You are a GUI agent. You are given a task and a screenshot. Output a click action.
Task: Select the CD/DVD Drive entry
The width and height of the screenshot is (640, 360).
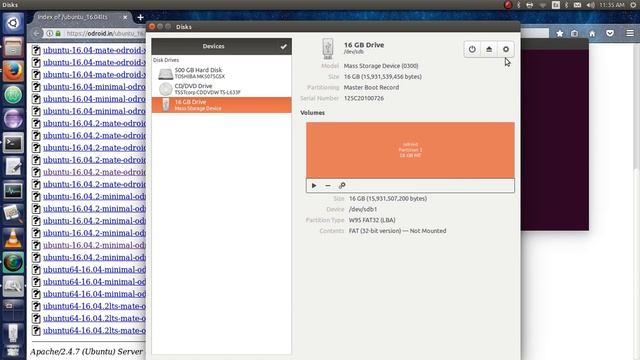click(222, 89)
